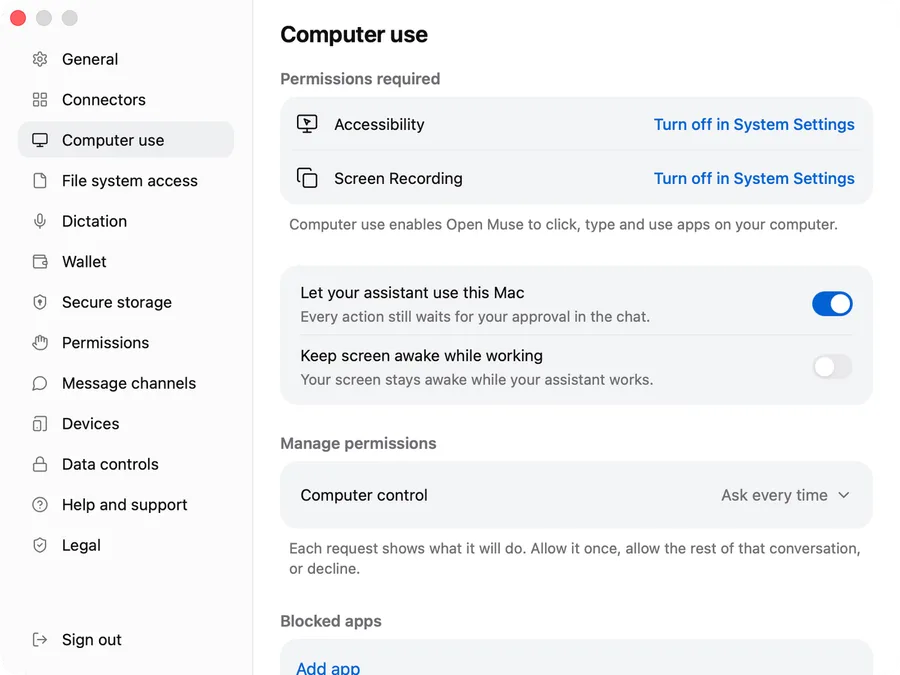This screenshot has width=900, height=675.
Task: Click the General gear icon
Action: tap(40, 59)
